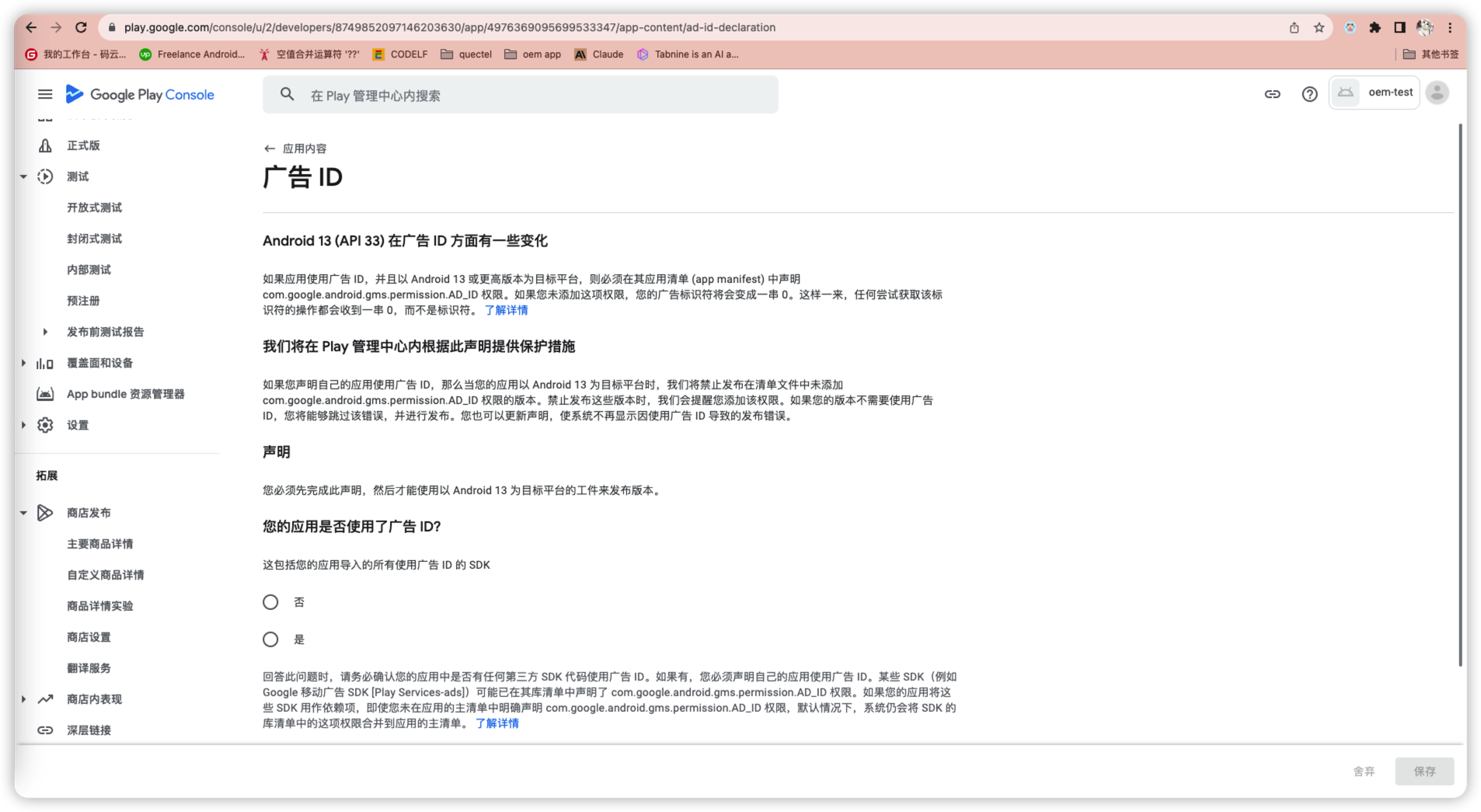Open the Chrome profile avatar
The height and width of the screenshot is (812, 1481).
pyautogui.click(x=1424, y=27)
